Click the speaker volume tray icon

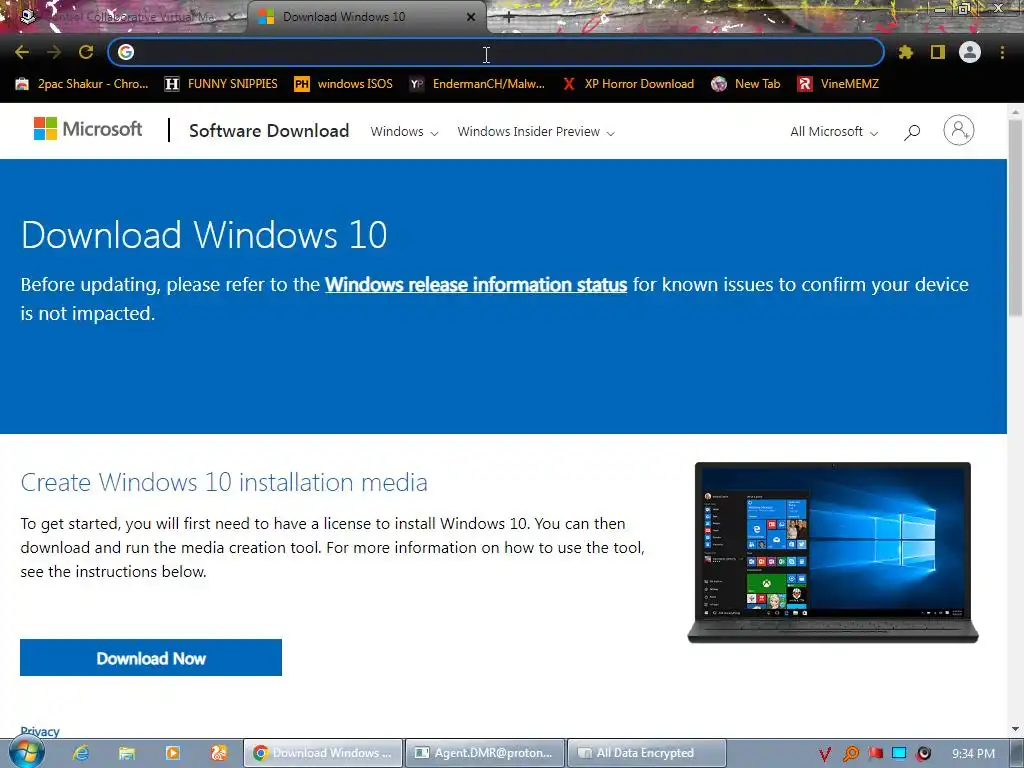(x=923, y=754)
